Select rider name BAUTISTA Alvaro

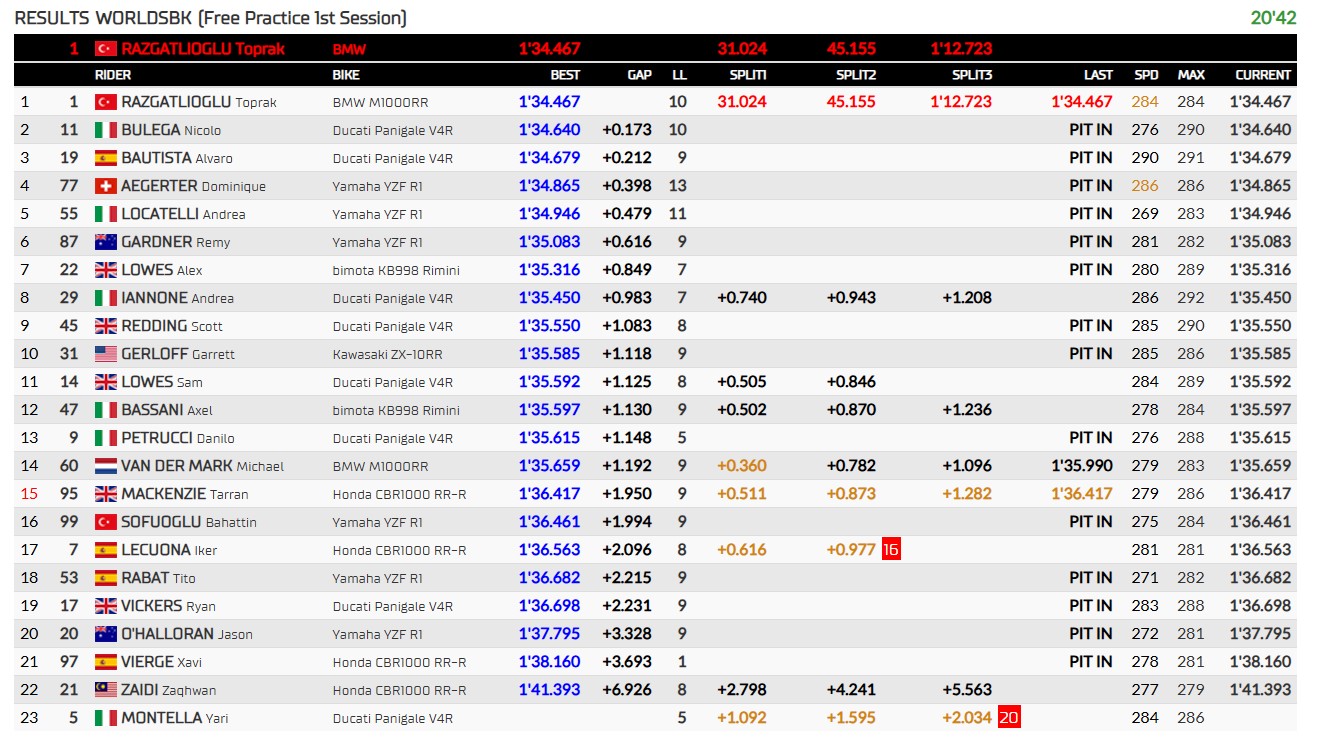pos(177,158)
